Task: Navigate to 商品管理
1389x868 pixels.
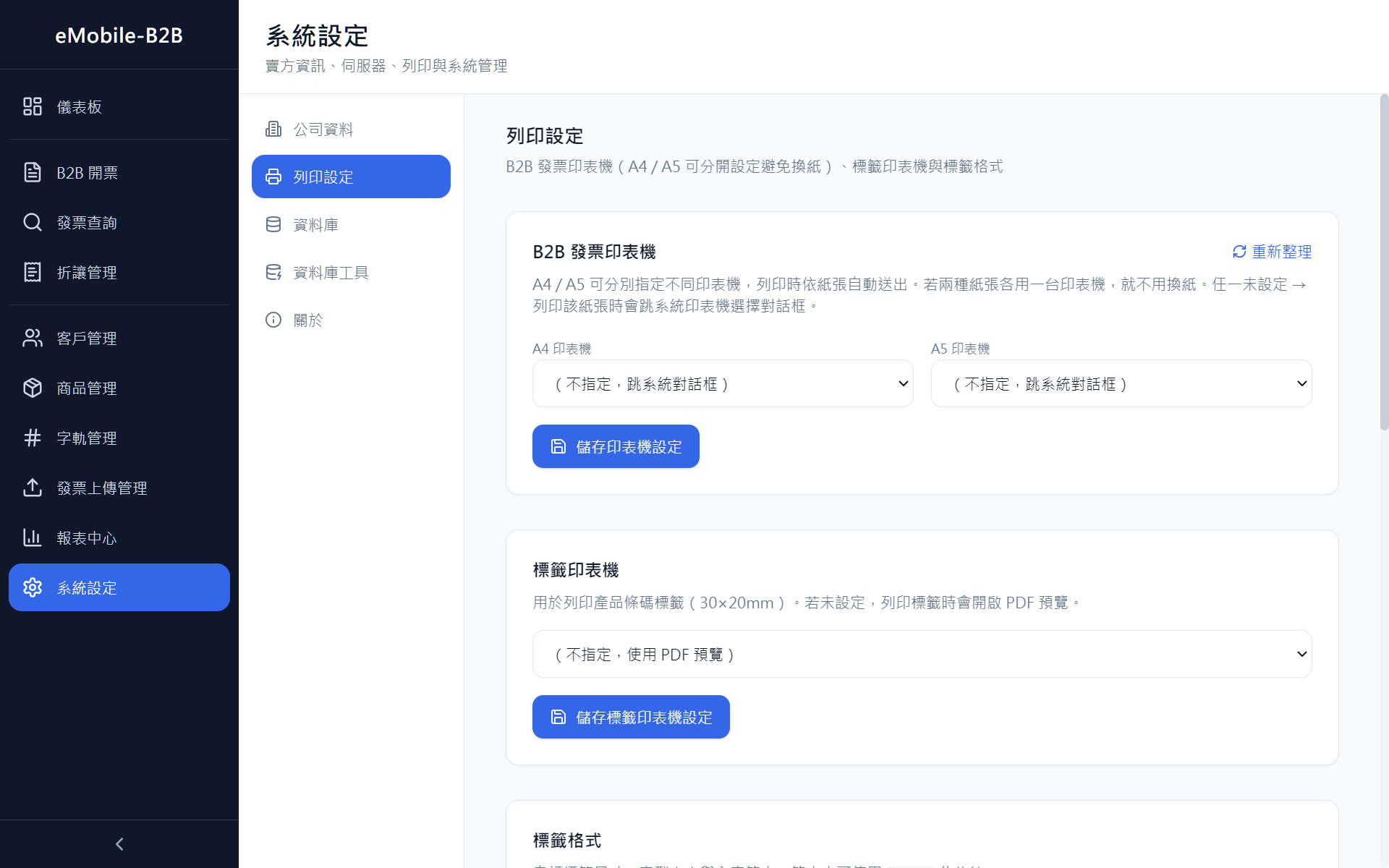Action: [119, 388]
